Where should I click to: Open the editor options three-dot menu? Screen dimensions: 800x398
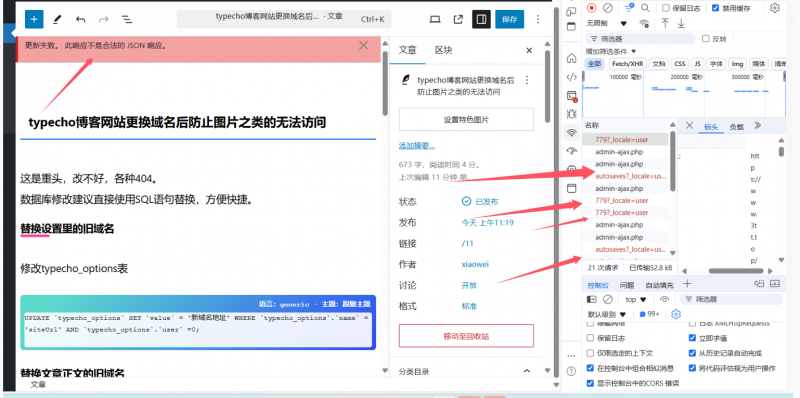[538, 19]
